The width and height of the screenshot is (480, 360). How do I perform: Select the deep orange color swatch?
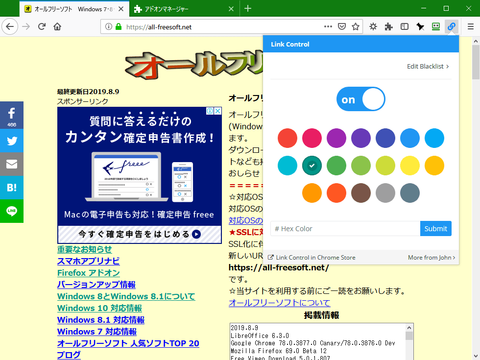(336, 193)
